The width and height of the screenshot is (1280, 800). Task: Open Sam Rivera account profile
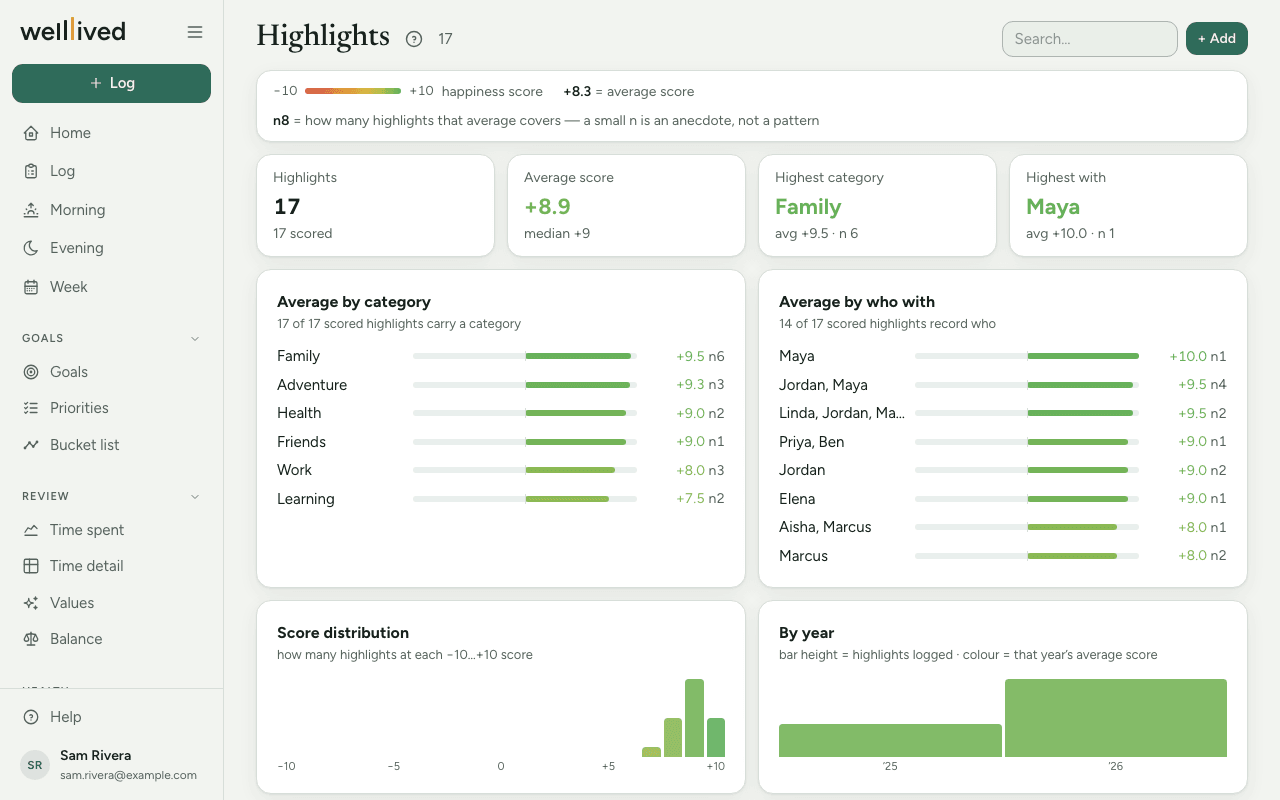tap(111, 765)
